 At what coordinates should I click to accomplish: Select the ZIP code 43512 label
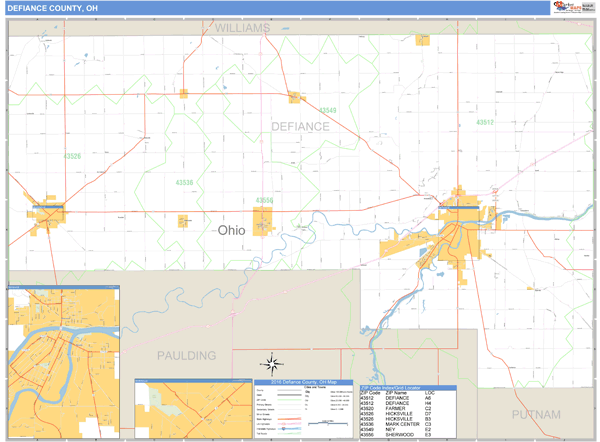[484, 123]
